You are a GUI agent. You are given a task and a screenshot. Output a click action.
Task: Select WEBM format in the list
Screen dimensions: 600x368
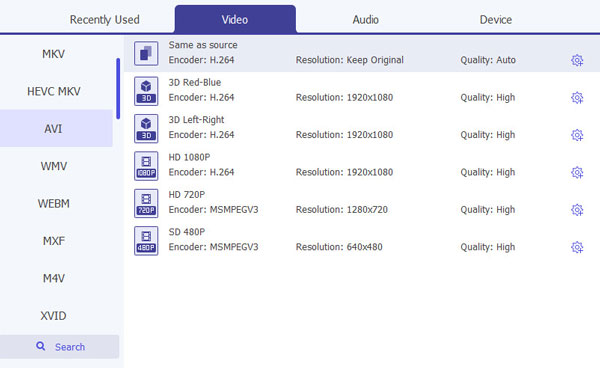pos(54,204)
